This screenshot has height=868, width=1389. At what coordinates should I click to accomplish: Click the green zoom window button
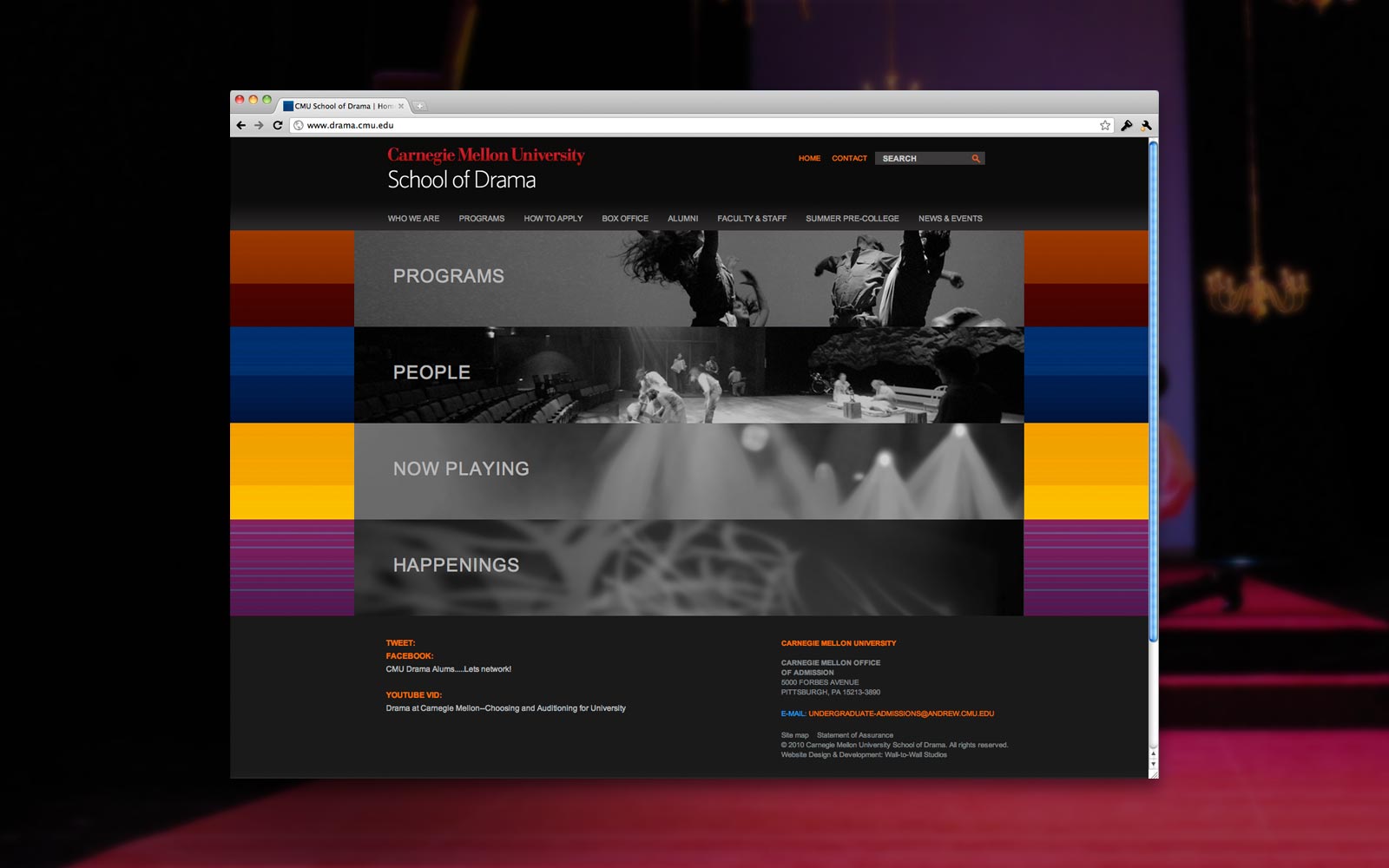click(x=267, y=100)
